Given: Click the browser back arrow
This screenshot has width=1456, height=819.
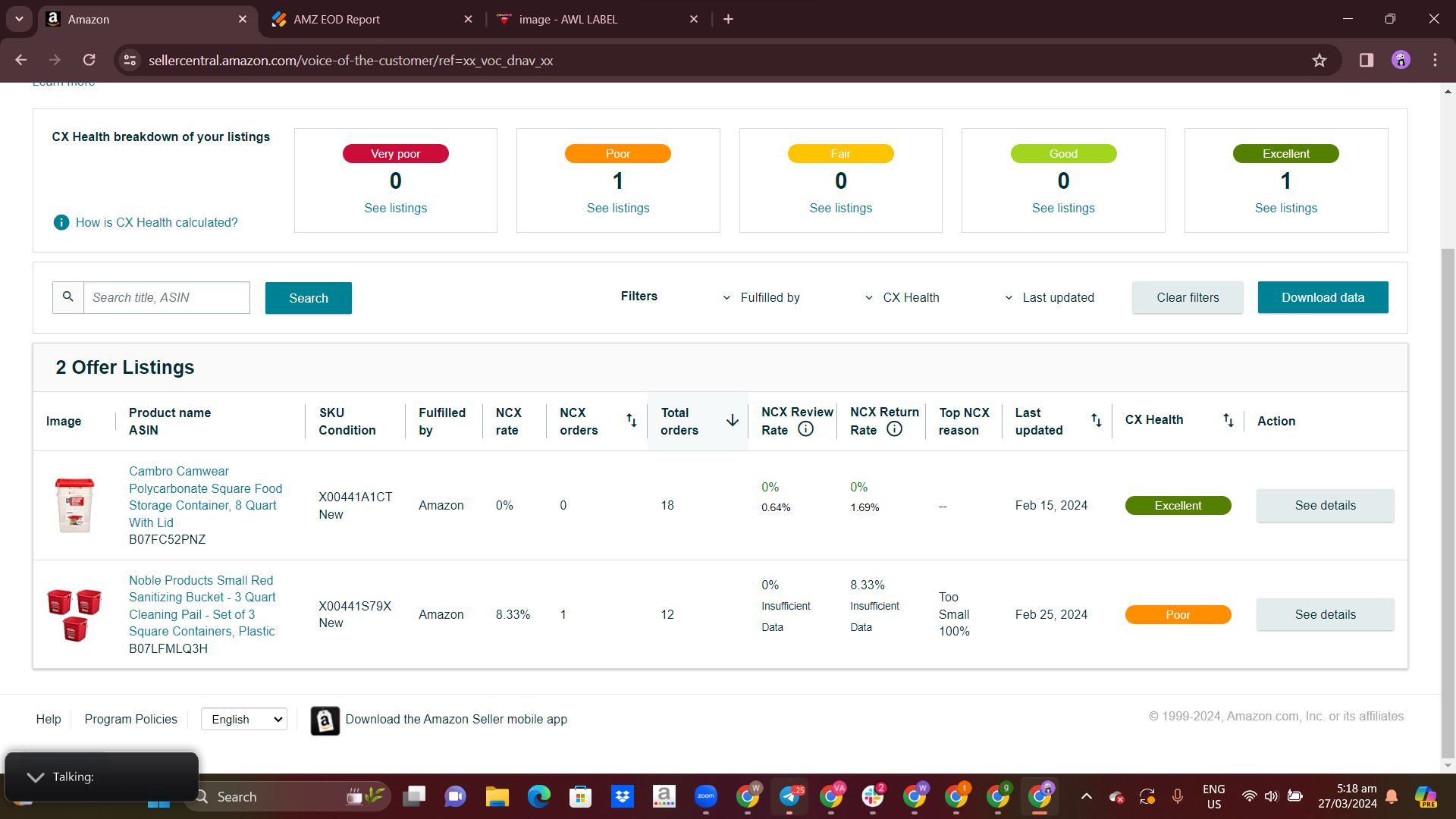Looking at the screenshot, I should [x=21, y=60].
